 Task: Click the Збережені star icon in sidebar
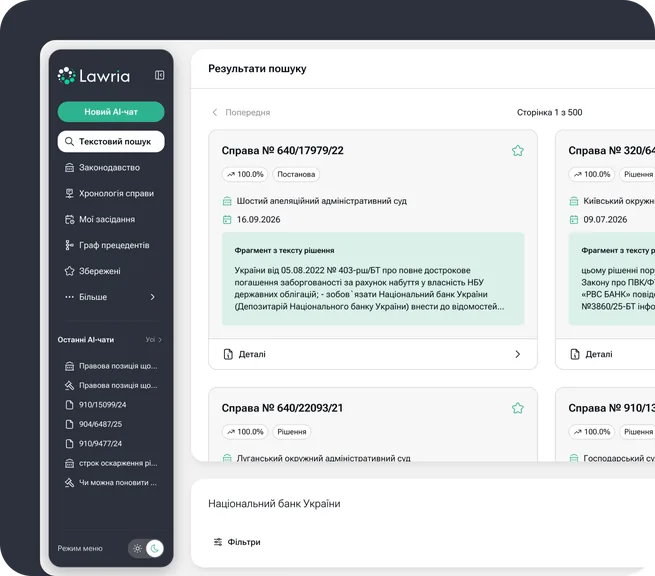click(69, 271)
